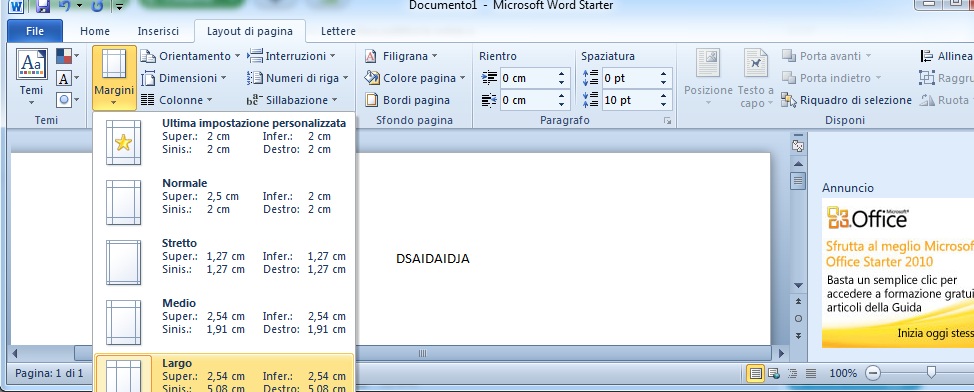The height and width of the screenshot is (392, 974).
Task: Open the theme effects dropdown
Action: tap(68, 99)
